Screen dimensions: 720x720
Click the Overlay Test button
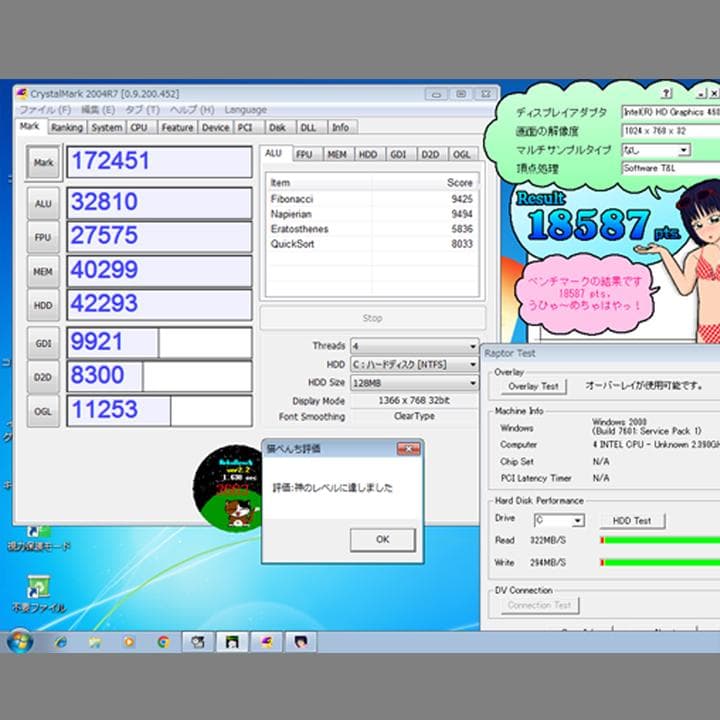[533, 387]
